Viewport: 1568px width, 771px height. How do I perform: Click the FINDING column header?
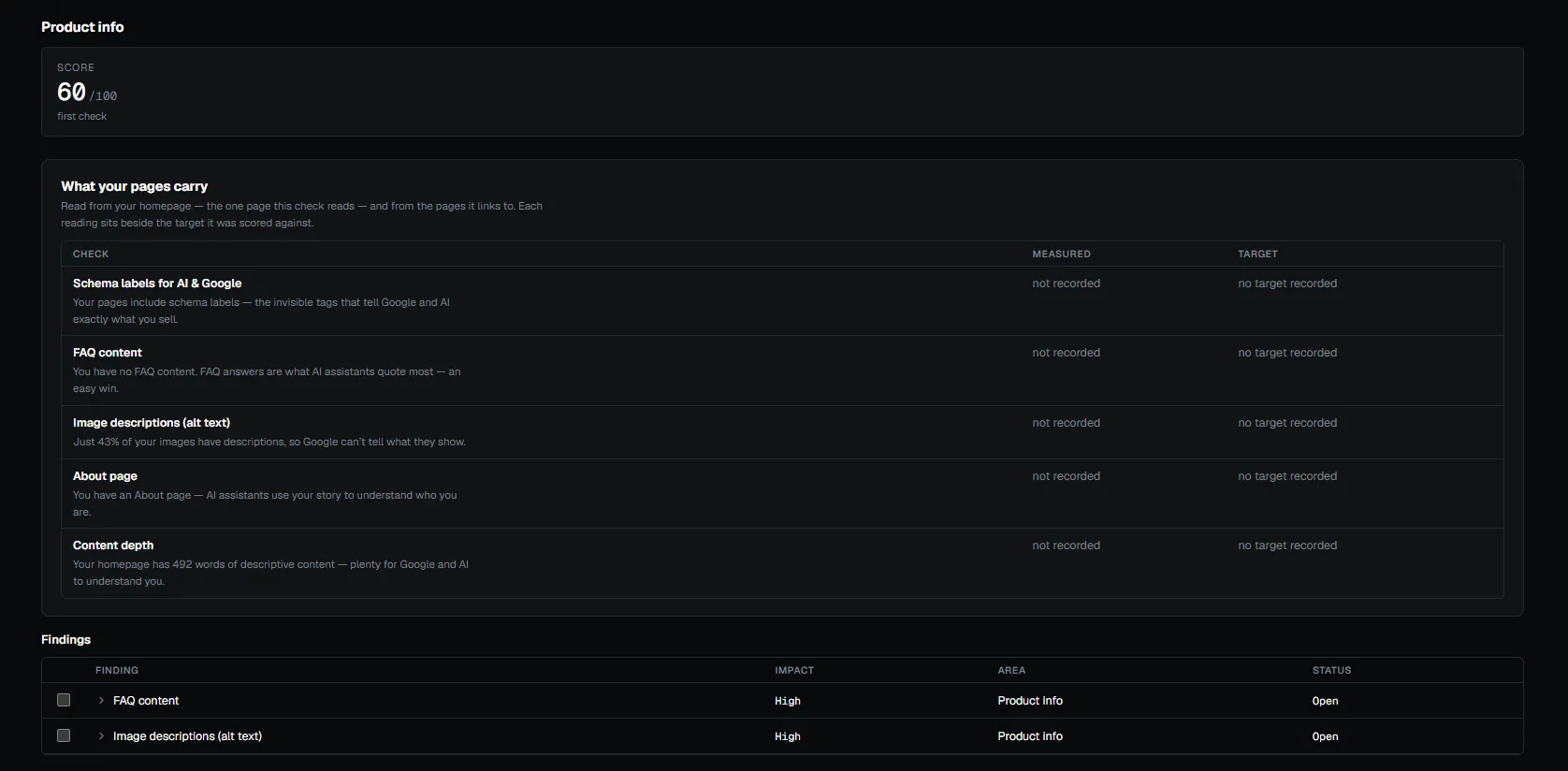(x=117, y=670)
